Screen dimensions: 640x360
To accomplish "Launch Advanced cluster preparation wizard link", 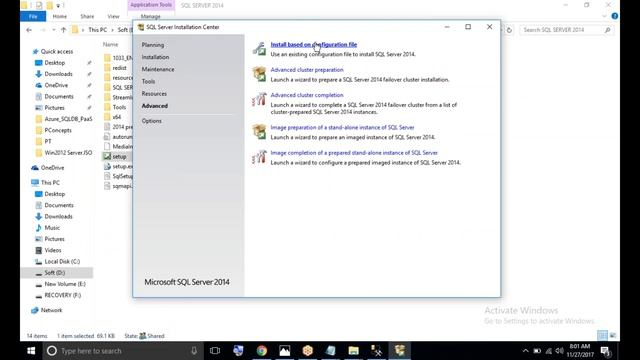I will coord(307,70).
